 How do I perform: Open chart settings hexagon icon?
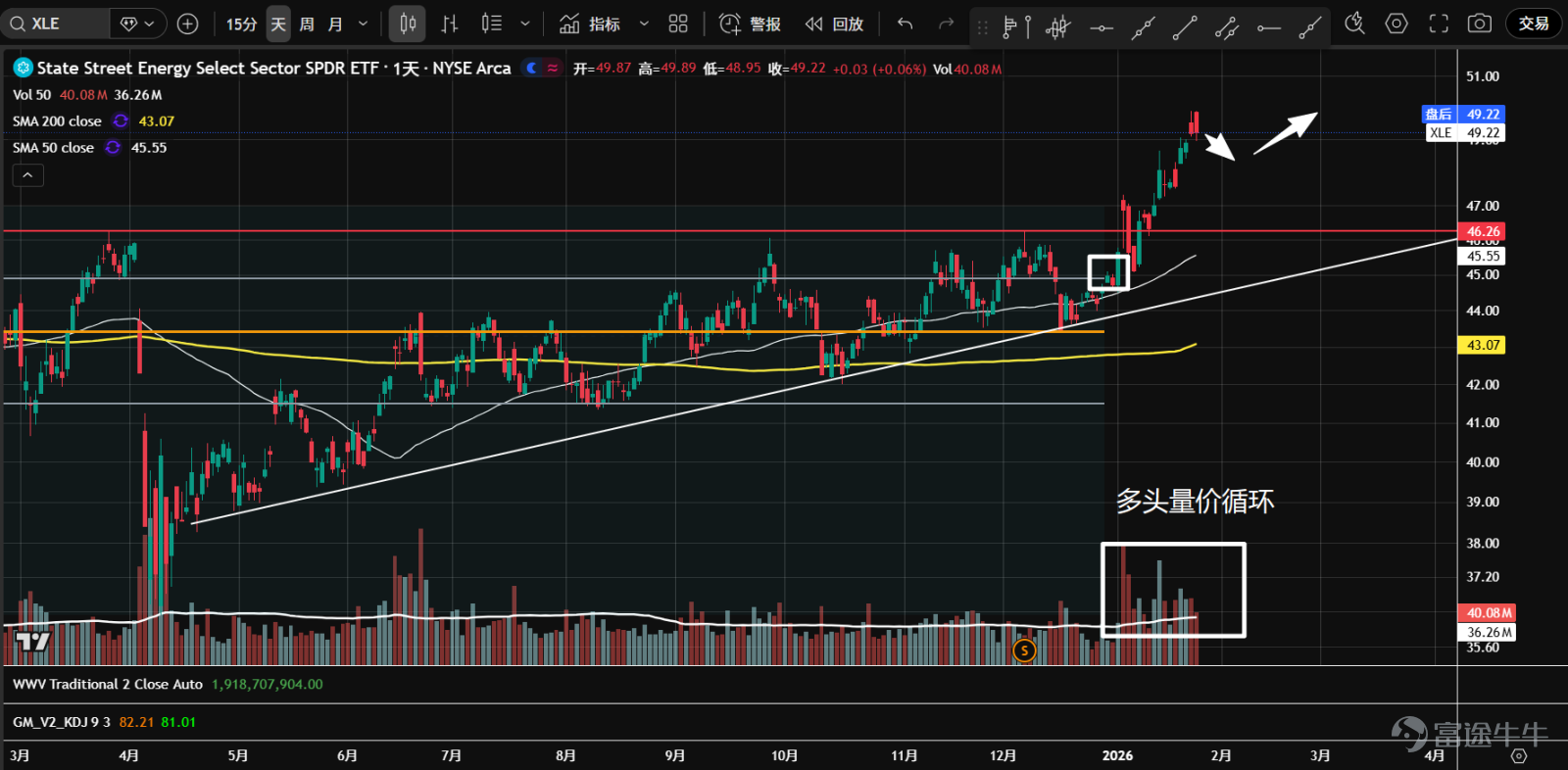click(x=1396, y=24)
